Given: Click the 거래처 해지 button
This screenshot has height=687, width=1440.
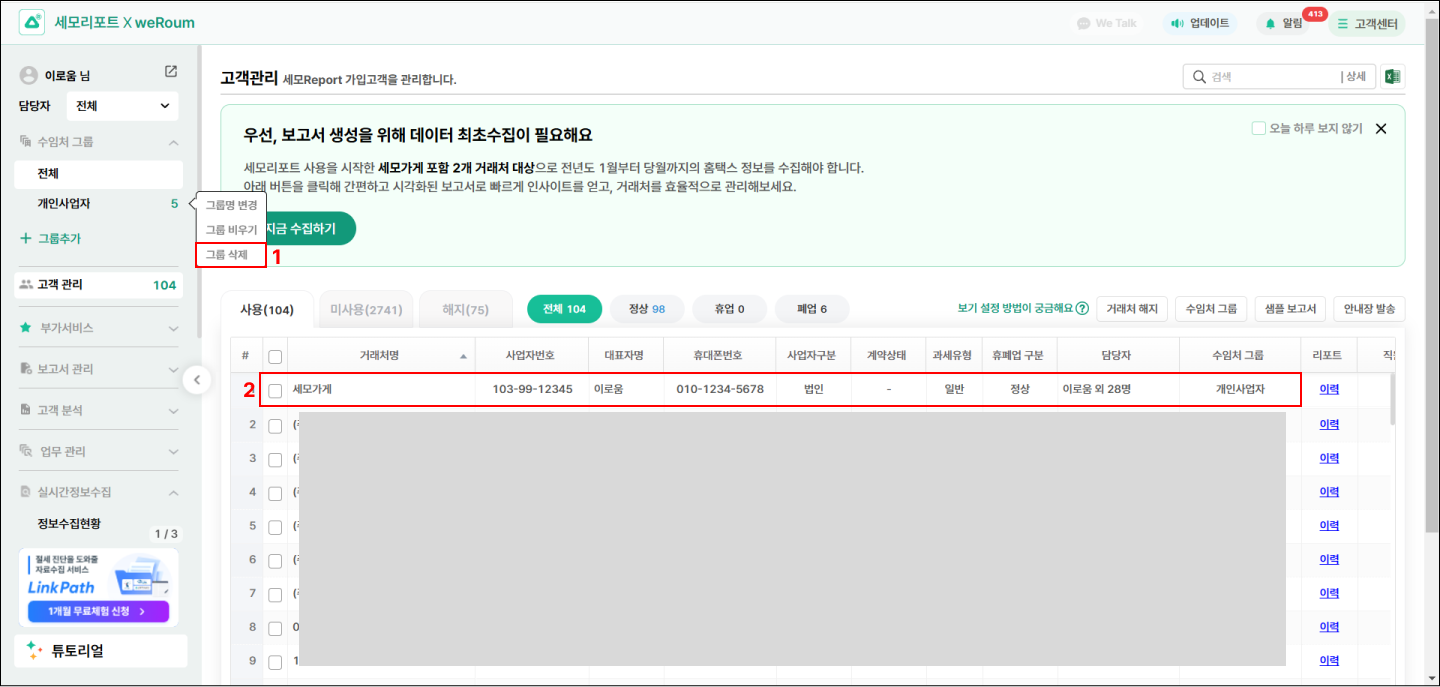Looking at the screenshot, I should pyautogui.click(x=1131, y=309).
